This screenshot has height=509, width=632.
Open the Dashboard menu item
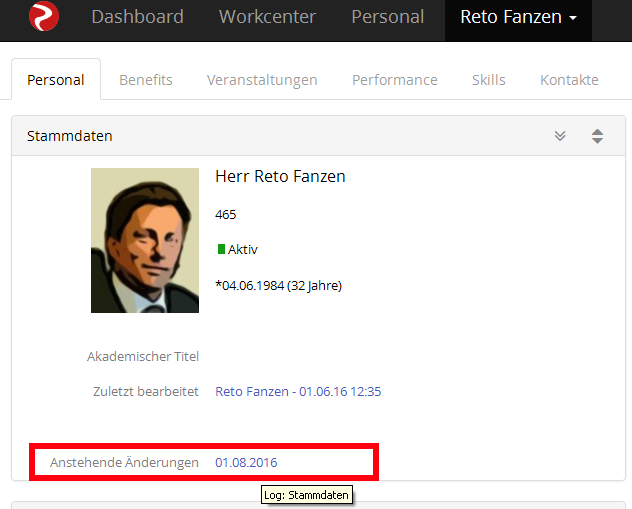coord(137,17)
